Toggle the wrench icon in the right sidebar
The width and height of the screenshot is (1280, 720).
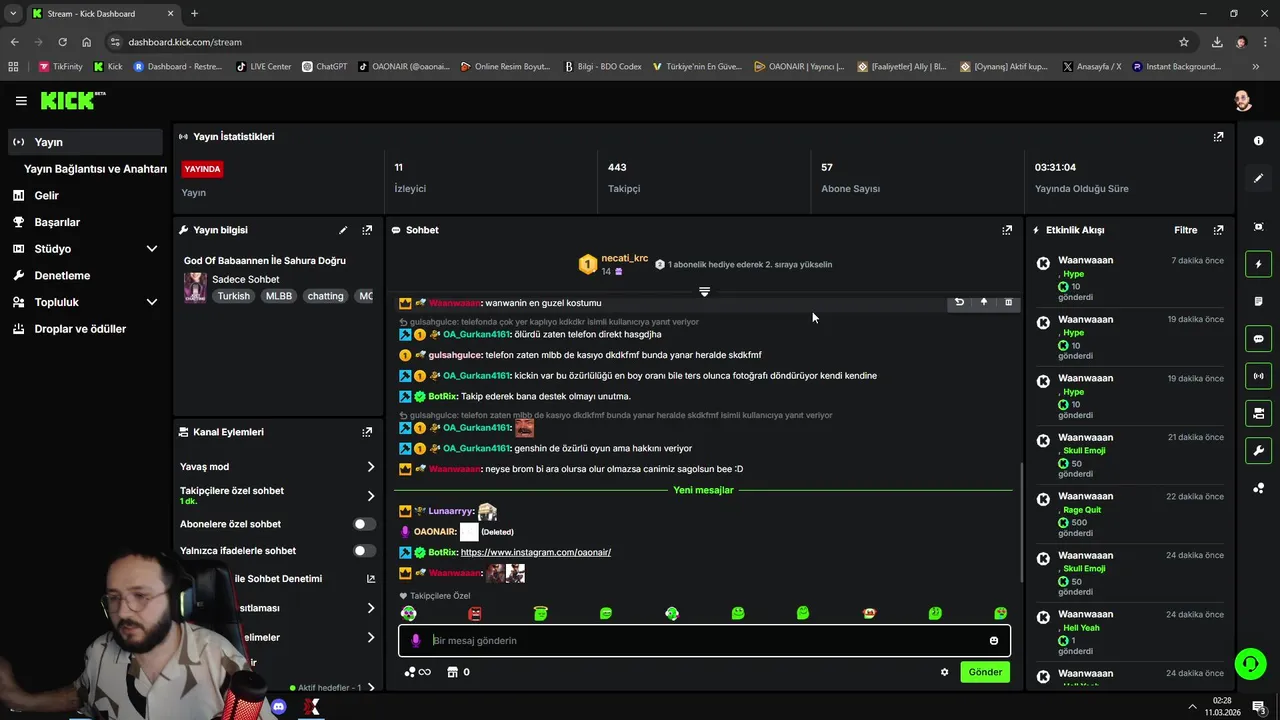(1258, 451)
